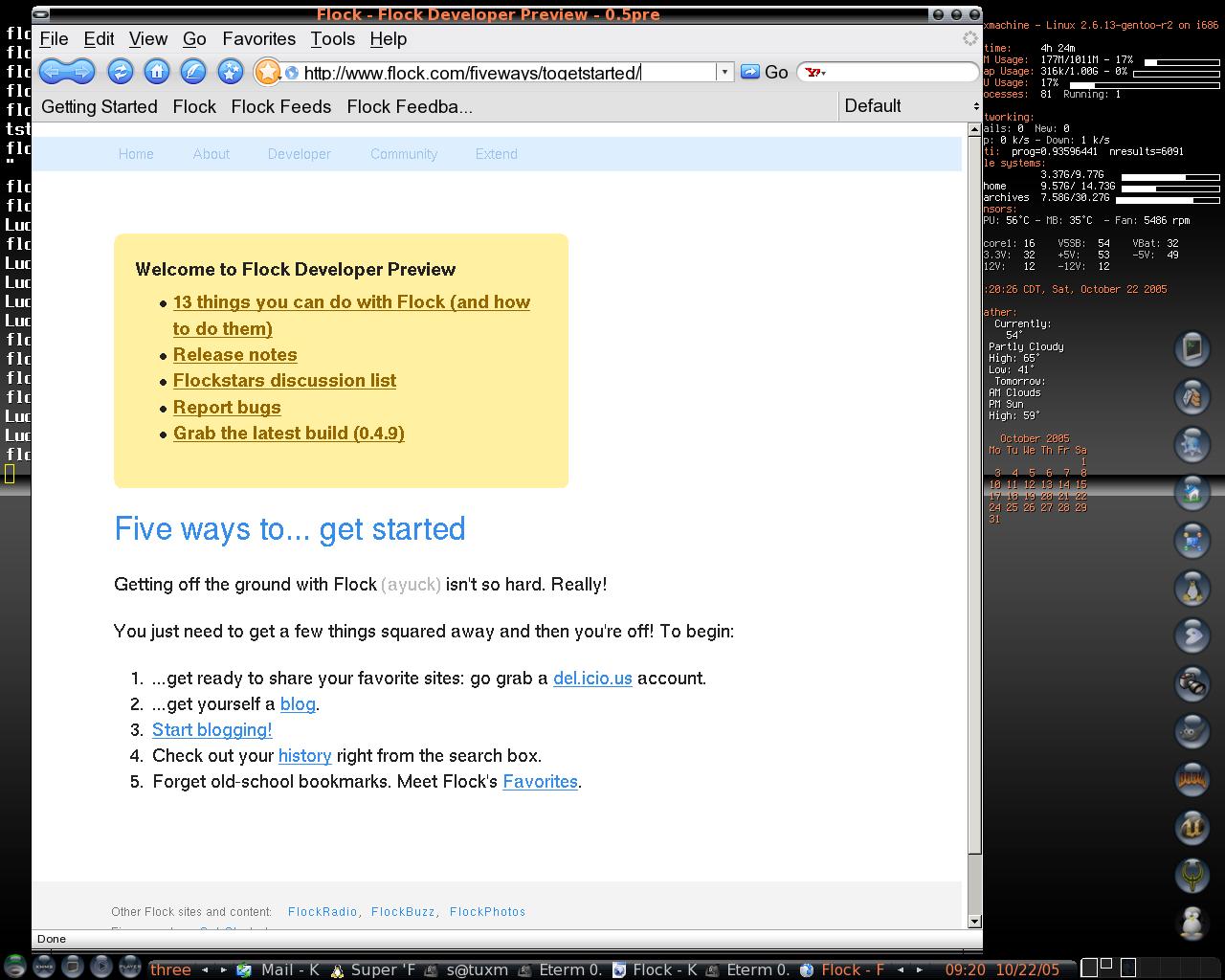
Task: Open the Favorites menu
Action: point(258,39)
